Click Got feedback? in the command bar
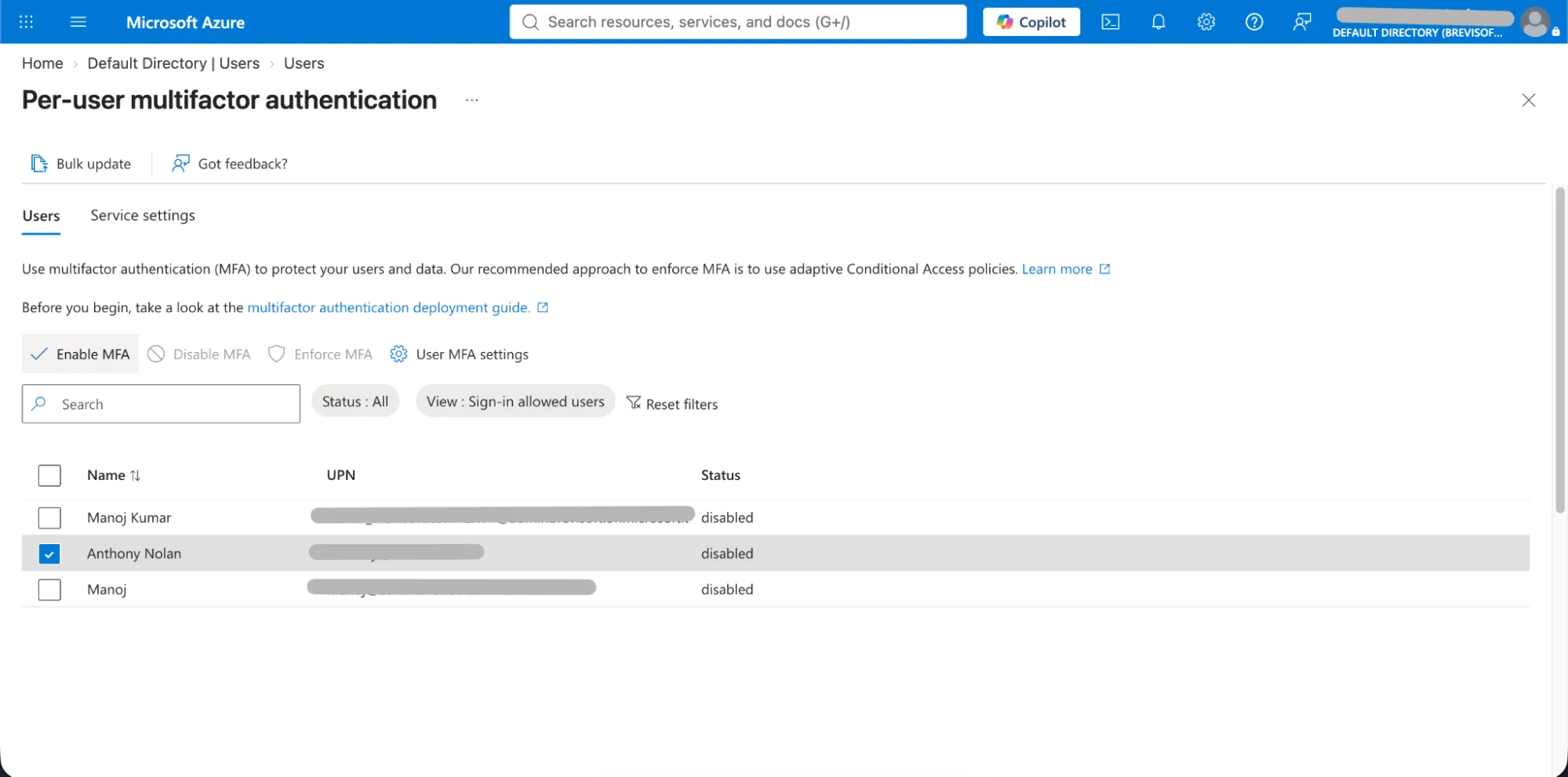This screenshot has width=1568, height=777. coord(230,164)
